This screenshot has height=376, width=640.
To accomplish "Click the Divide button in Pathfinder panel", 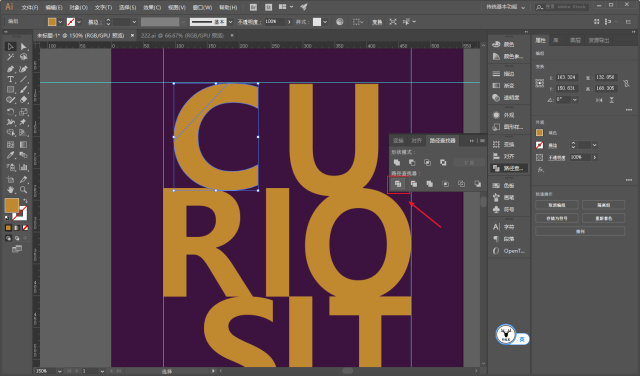I will [x=398, y=184].
